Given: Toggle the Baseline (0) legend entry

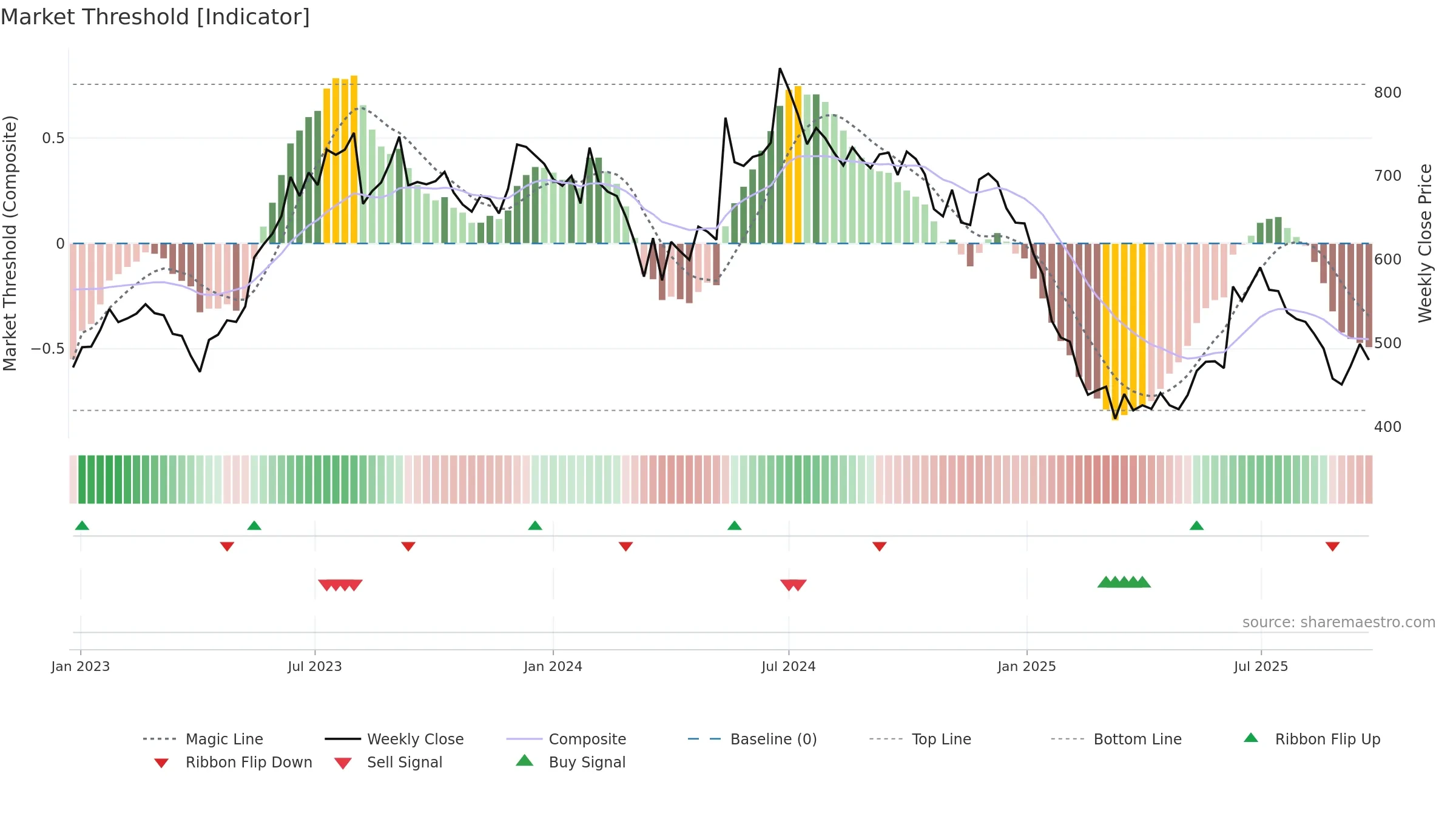Looking at the screenshot, I should (x=752, y=739).
